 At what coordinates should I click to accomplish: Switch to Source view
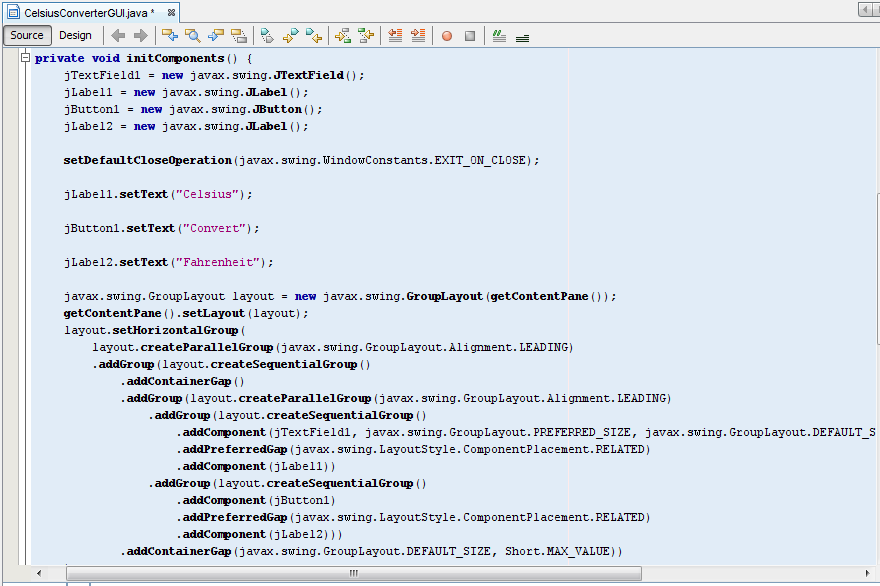point(27,35)
